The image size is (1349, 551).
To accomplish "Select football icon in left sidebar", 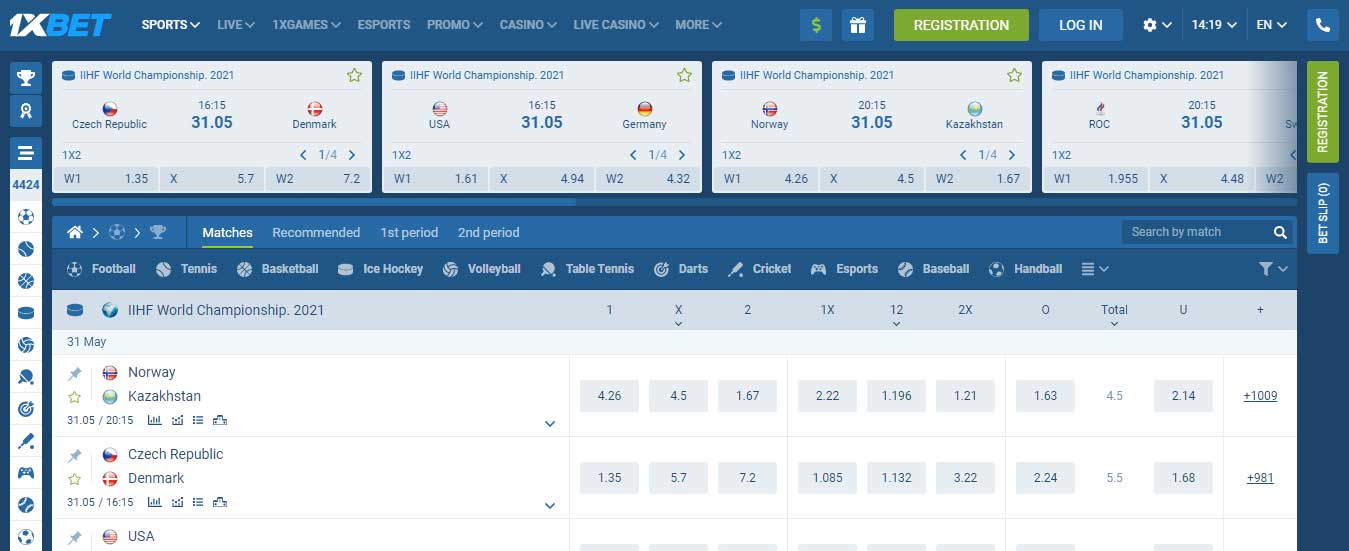I will (26, 217).
